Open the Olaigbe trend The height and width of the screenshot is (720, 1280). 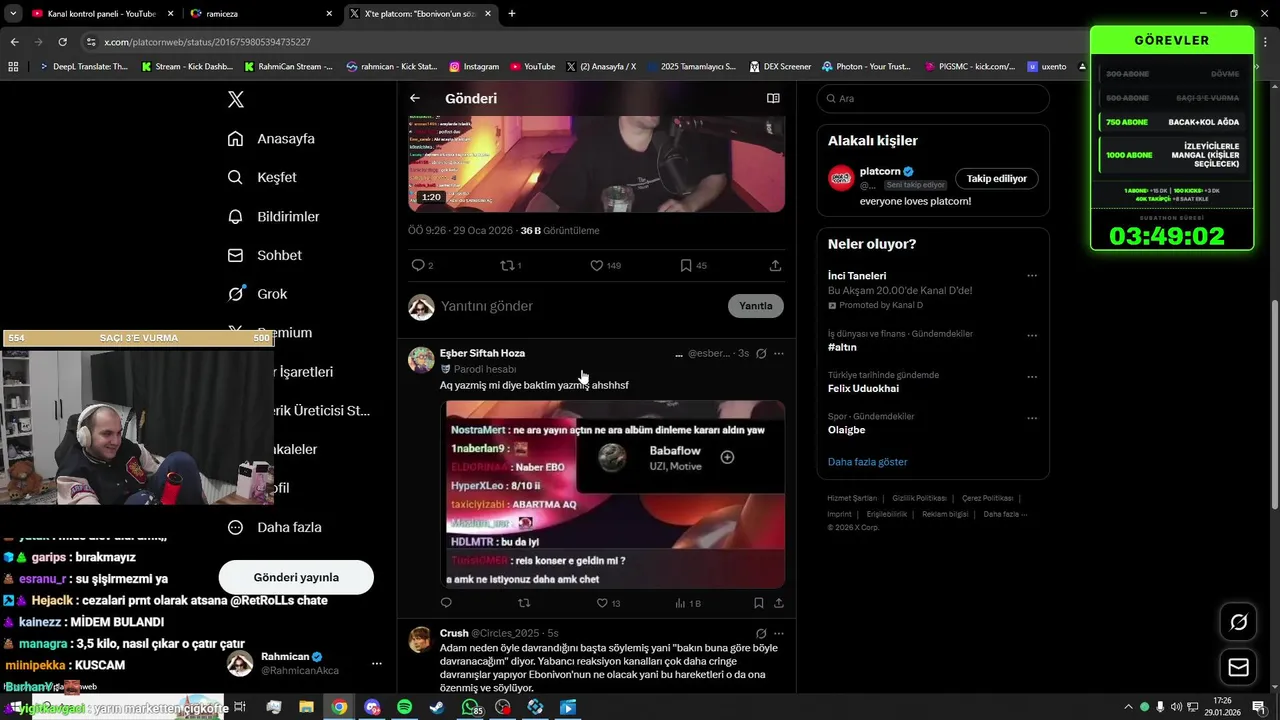846,430
